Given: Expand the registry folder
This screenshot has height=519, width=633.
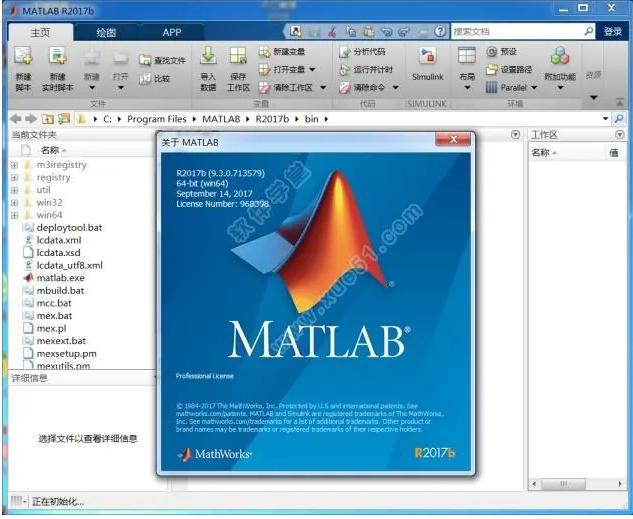Looking at the screenshot, I should (x=15, y=178).
